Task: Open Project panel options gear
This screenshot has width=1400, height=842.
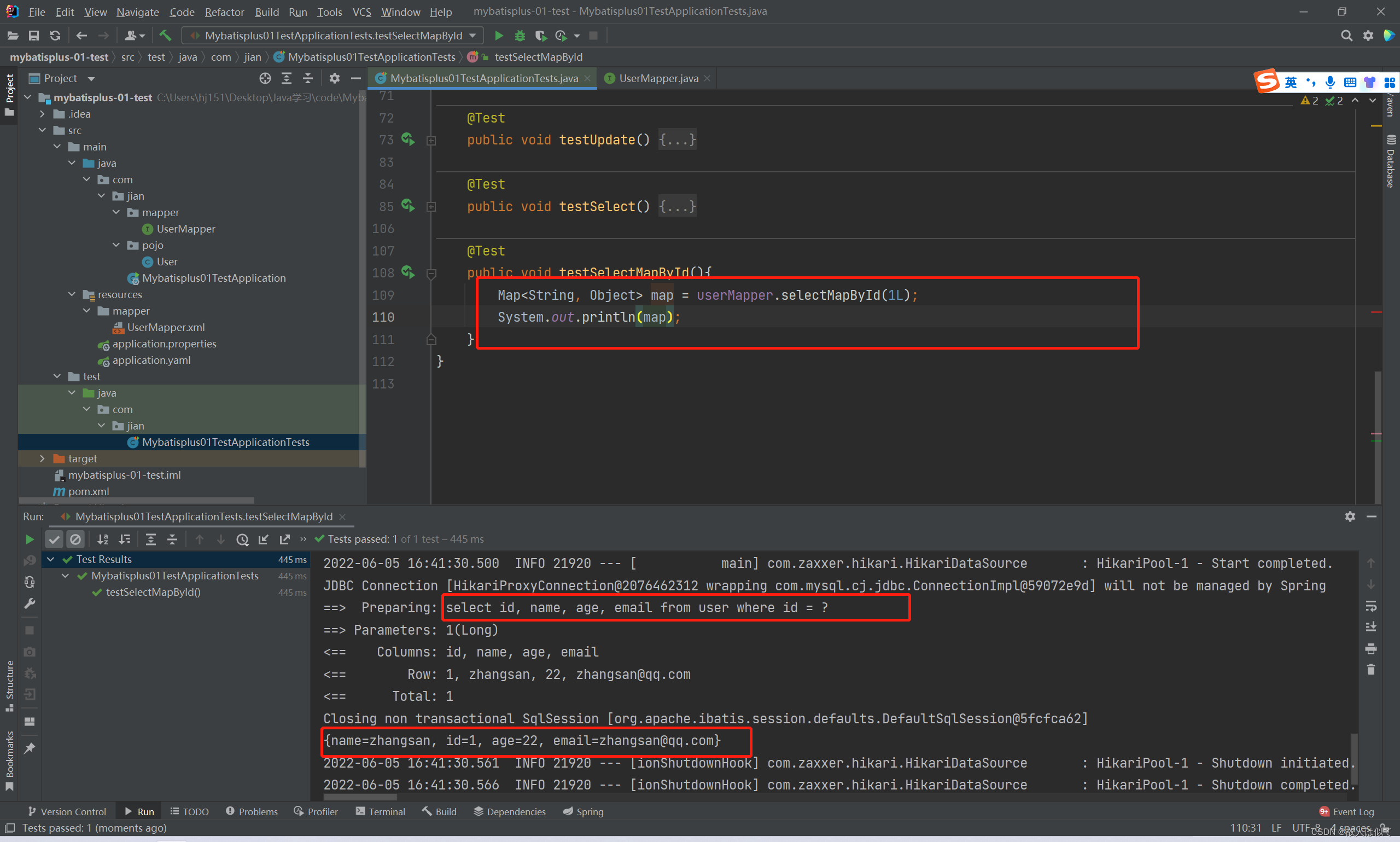Action: pyautogui.click(x=335, y=78)
